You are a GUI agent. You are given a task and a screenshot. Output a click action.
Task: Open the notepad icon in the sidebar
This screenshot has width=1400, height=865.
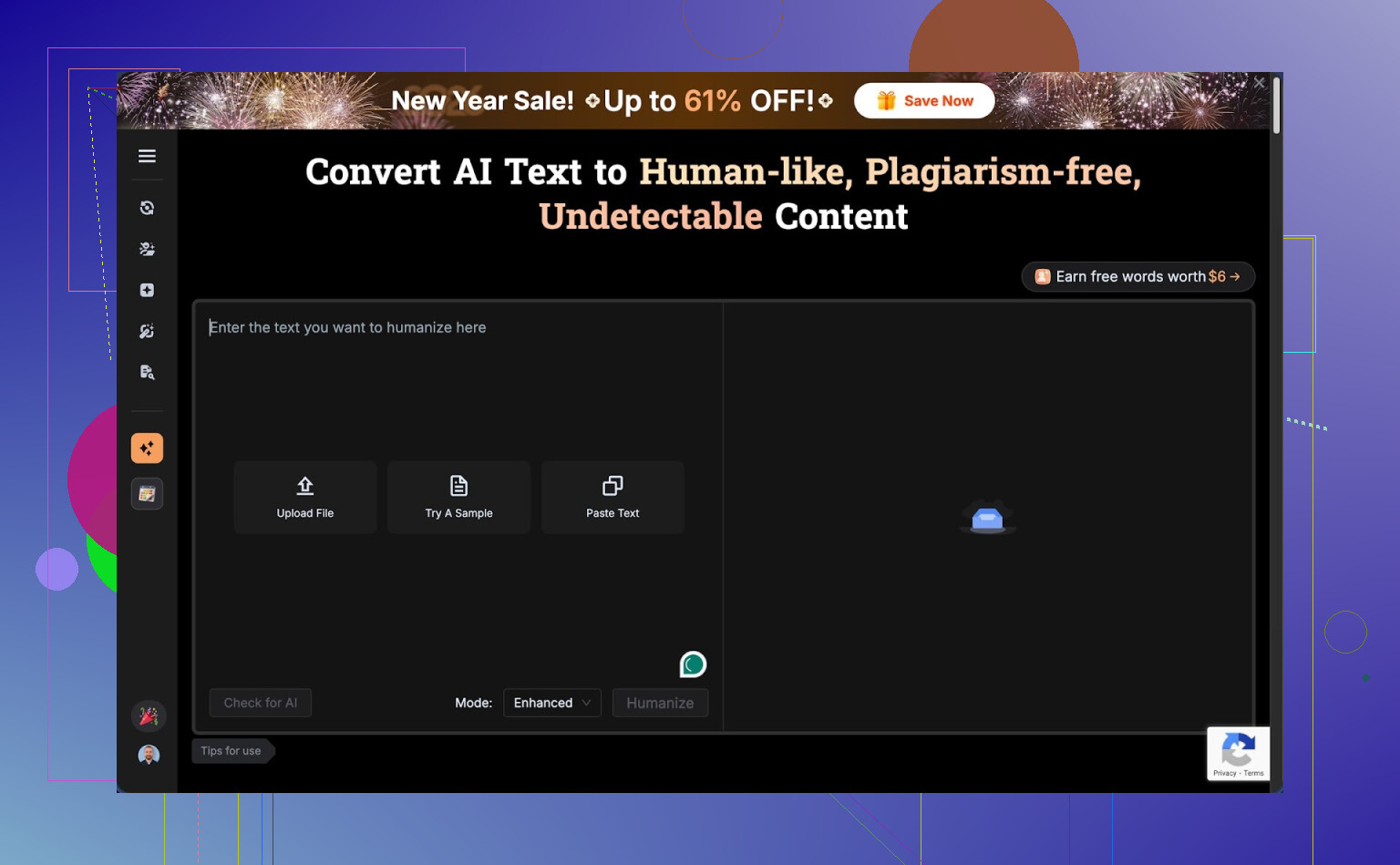(147, 494)
